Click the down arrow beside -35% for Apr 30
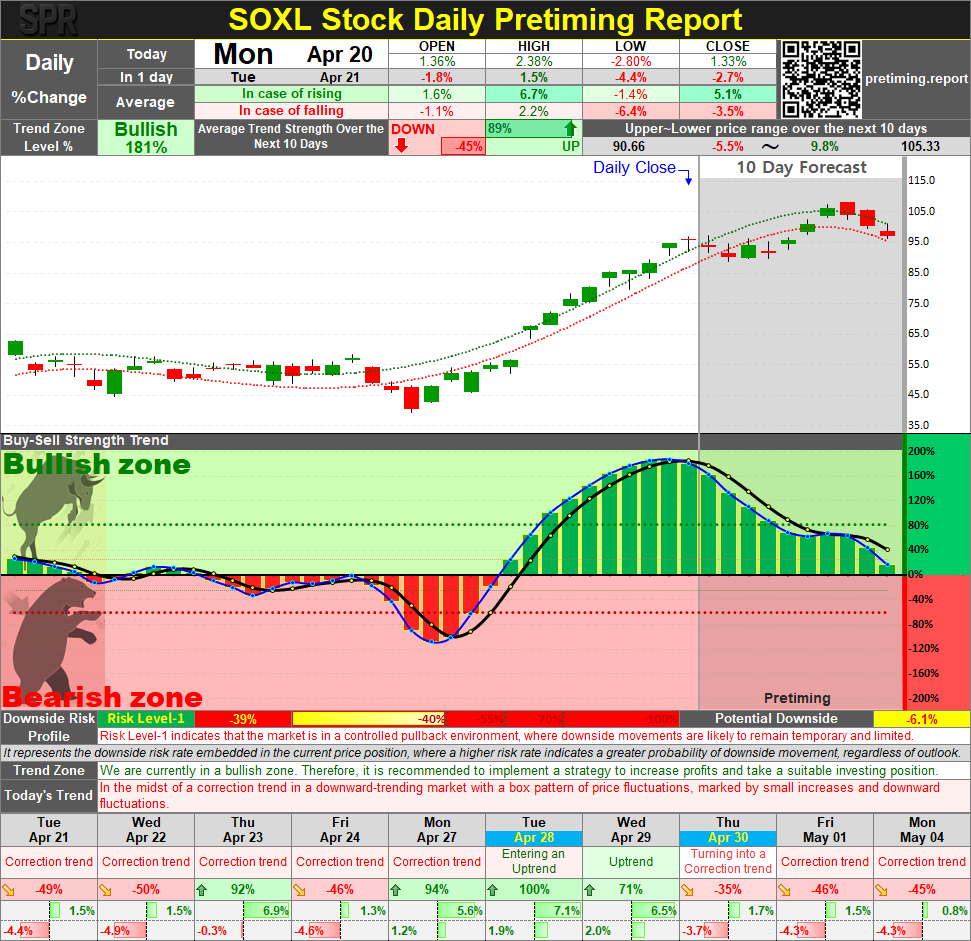971x941 pixels. coord(687,890)
